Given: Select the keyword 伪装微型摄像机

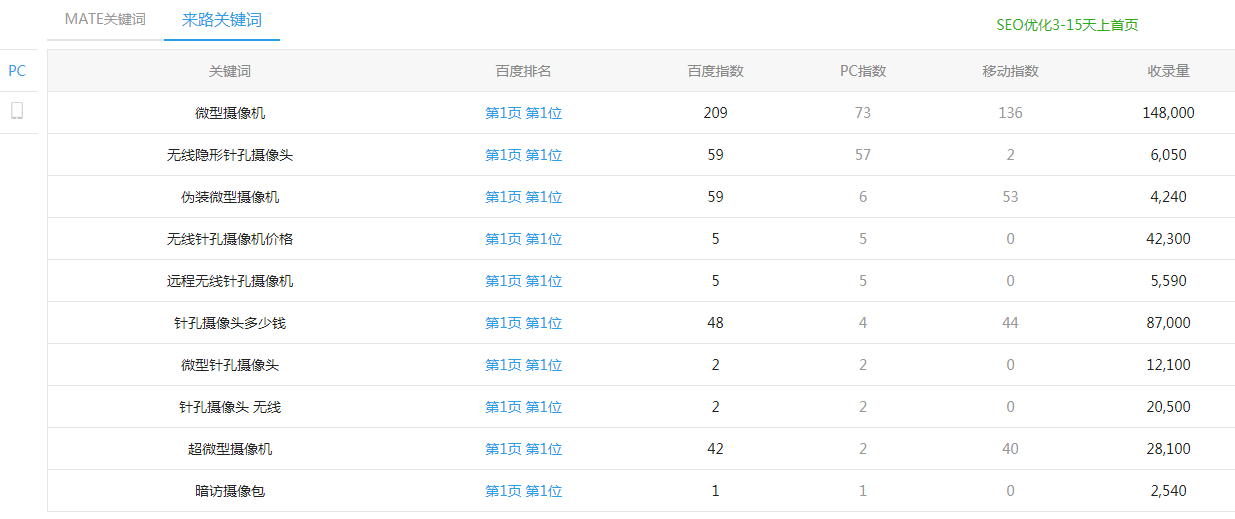Looking at the screenshot, I should pyautogui.click(x=230, y=197).
